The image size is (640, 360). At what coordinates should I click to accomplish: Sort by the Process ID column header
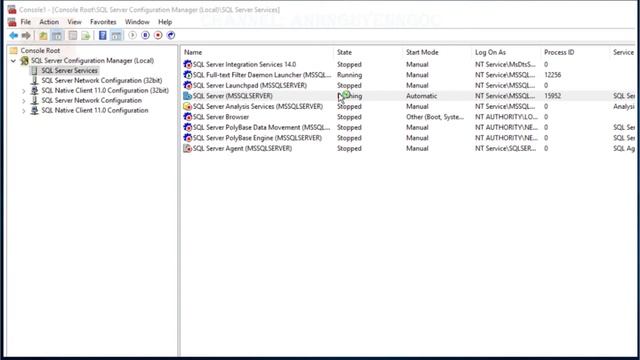pyautogui.click(x=575, y=52)
